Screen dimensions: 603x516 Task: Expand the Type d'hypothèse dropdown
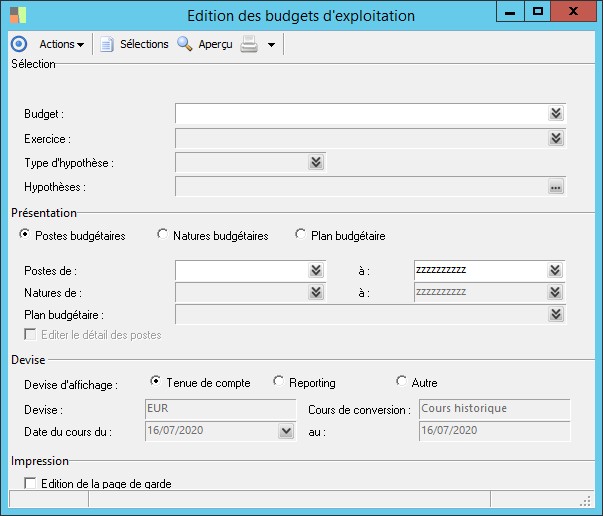coord(316,162)
